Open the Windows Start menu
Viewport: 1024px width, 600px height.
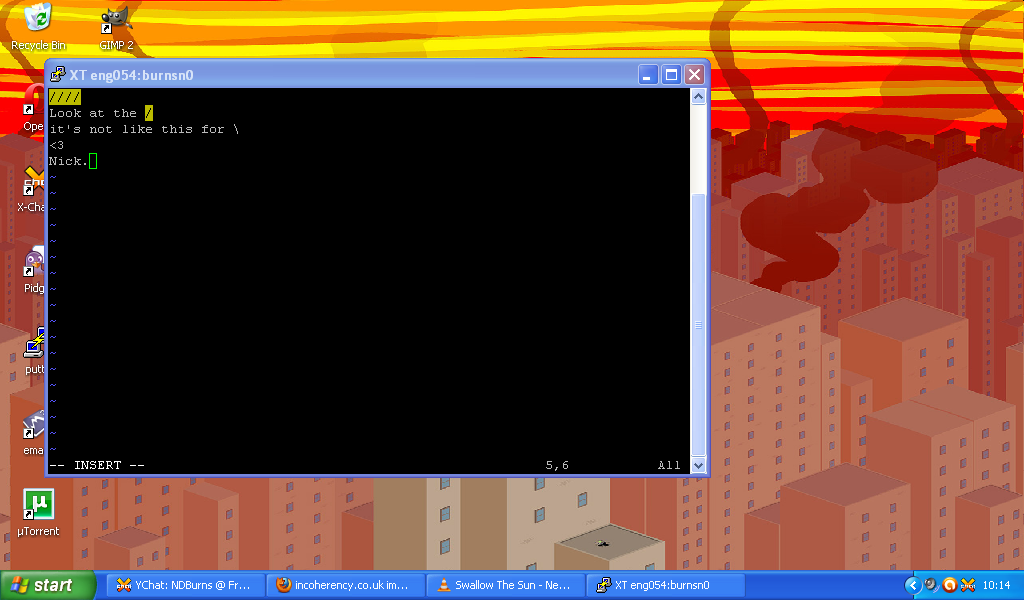pyautogui.click(x=47, y=585)
